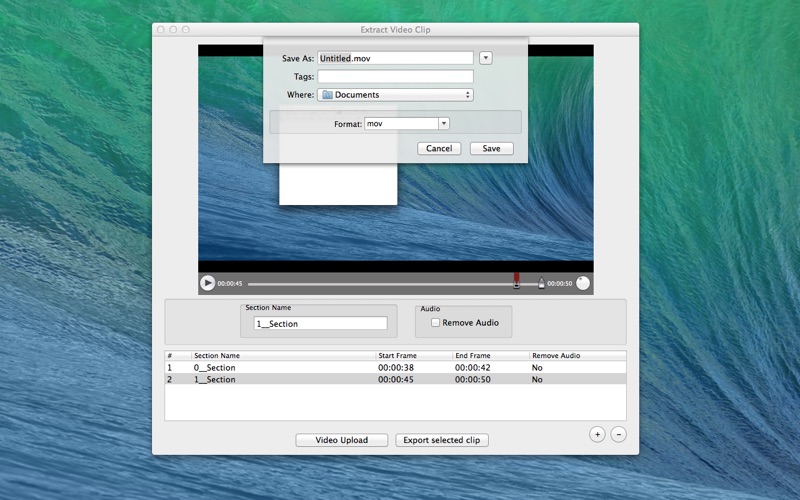Click the Cancel button
Viewport: 800px width, 500px height.
(439, 148)
